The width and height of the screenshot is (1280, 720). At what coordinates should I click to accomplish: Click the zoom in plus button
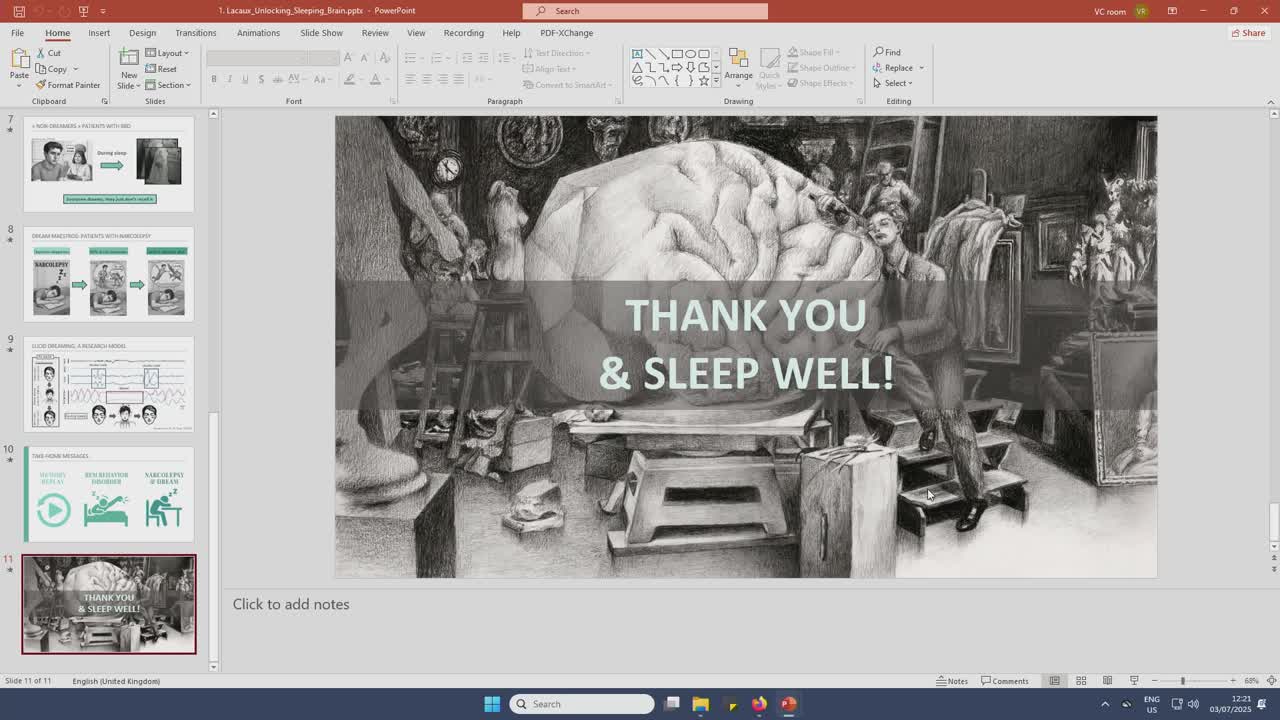point(1232,681)
